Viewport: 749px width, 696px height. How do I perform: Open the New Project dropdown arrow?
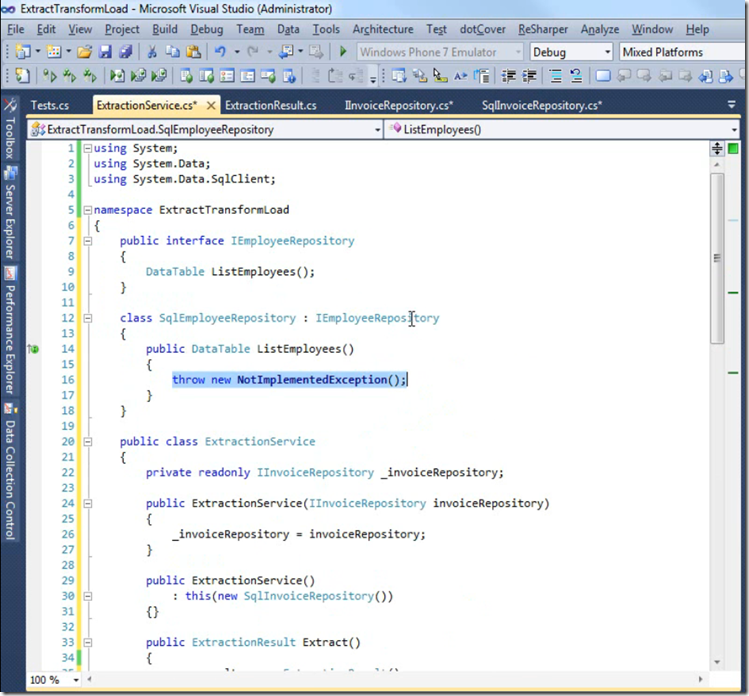[x=37, y=51]
